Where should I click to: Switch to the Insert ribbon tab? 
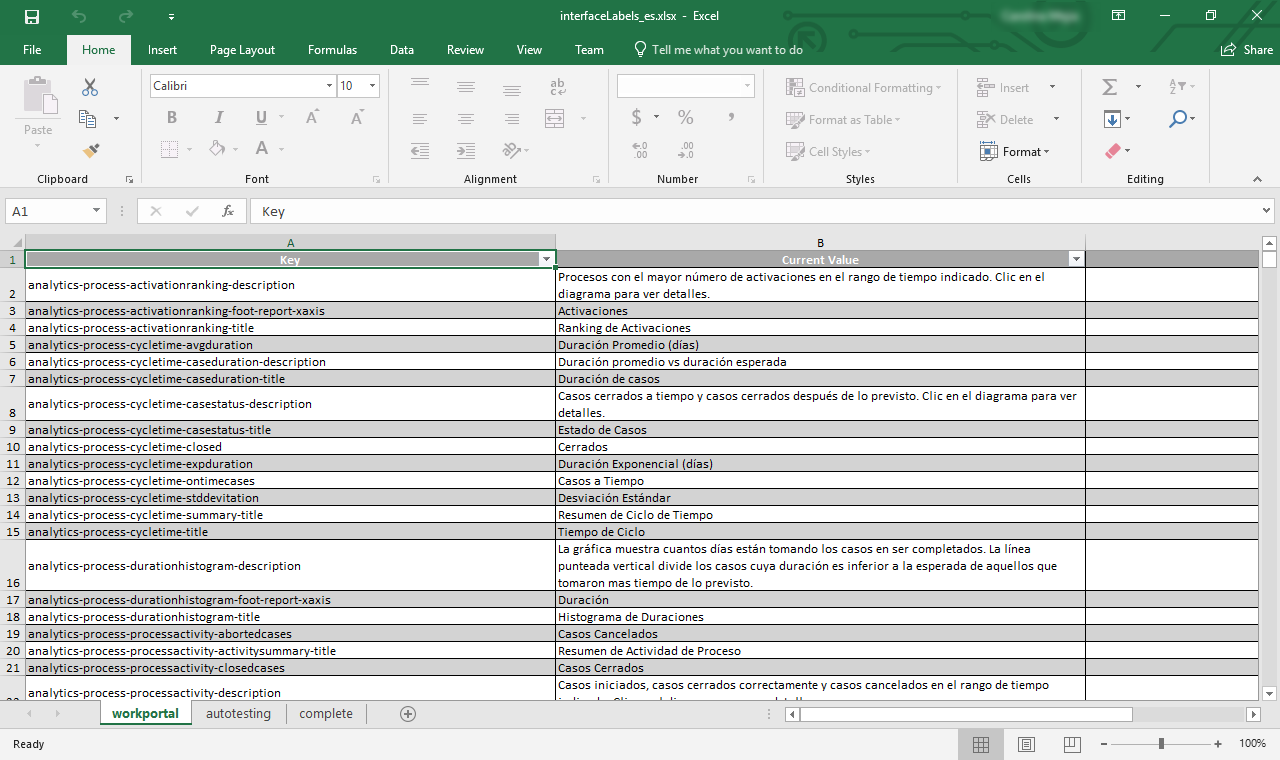click(162, 50)
